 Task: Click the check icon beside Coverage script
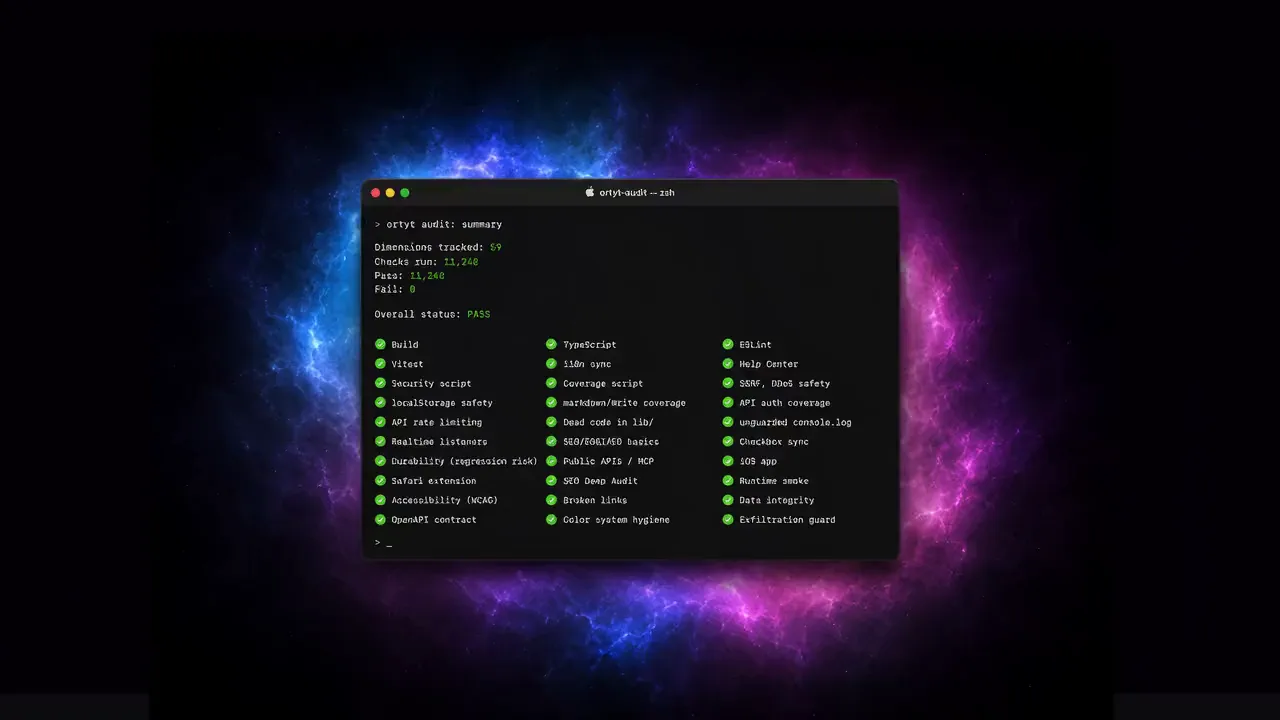(x=551, y=383)
